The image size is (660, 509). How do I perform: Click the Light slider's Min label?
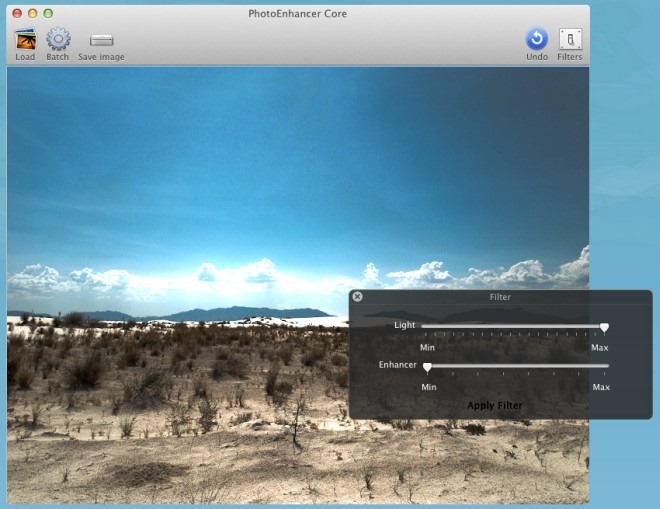(x=427, y=347)
